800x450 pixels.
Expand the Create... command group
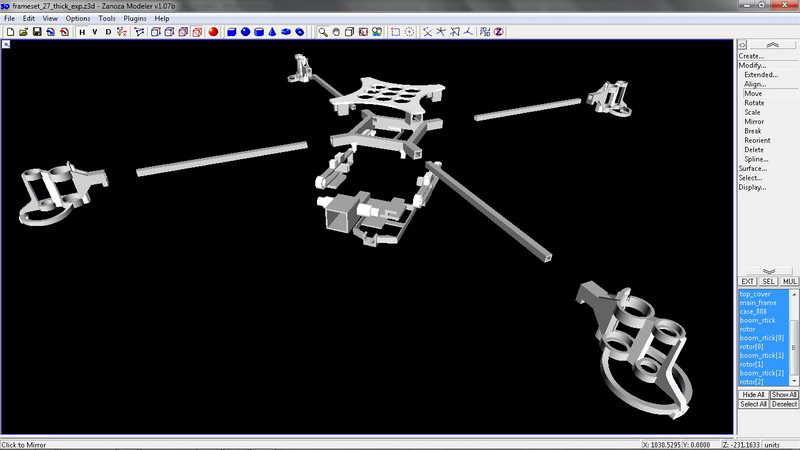click(751, 56)
